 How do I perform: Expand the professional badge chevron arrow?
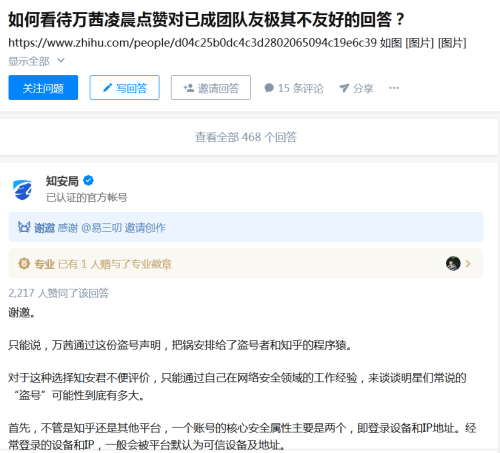click(468, 264)
